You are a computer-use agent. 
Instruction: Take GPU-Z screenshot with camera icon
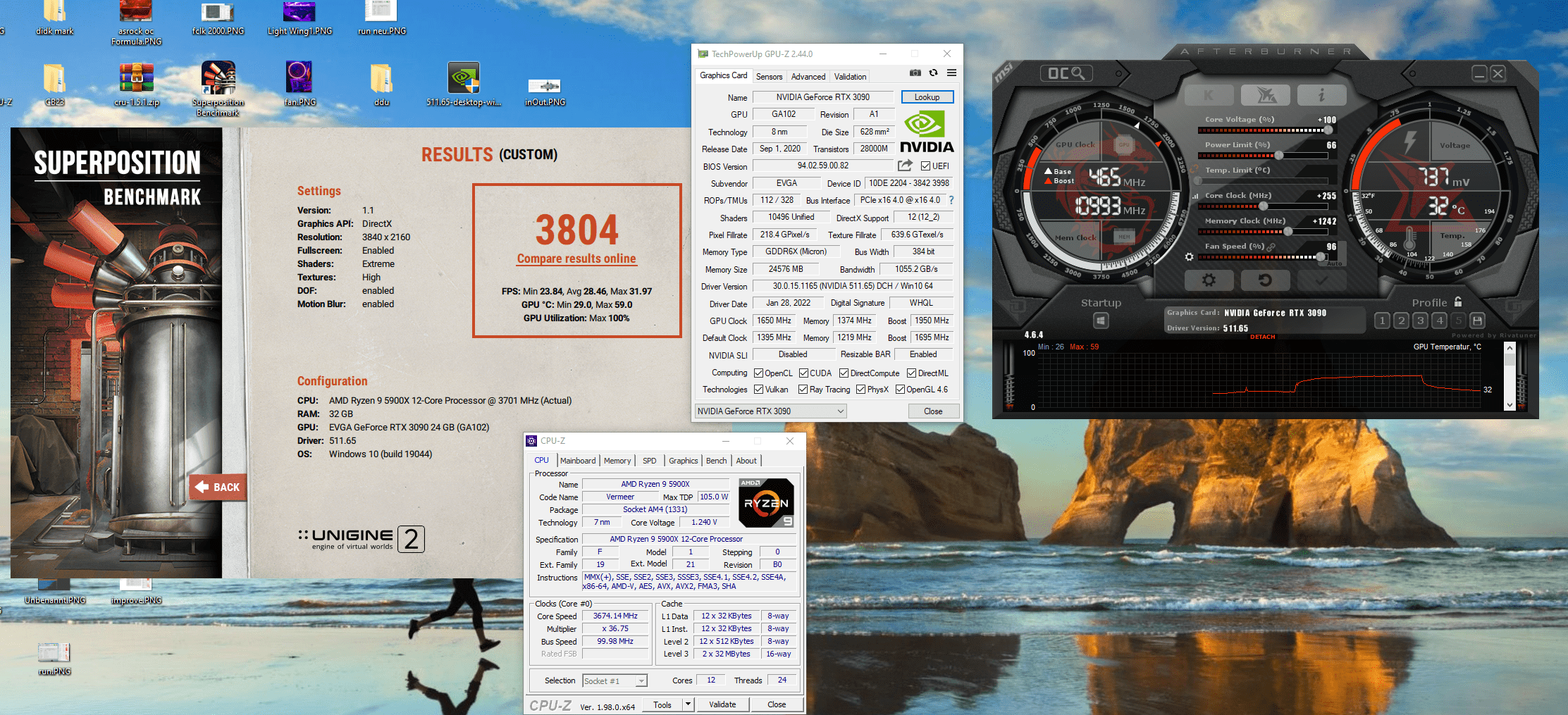click(915, 73)
